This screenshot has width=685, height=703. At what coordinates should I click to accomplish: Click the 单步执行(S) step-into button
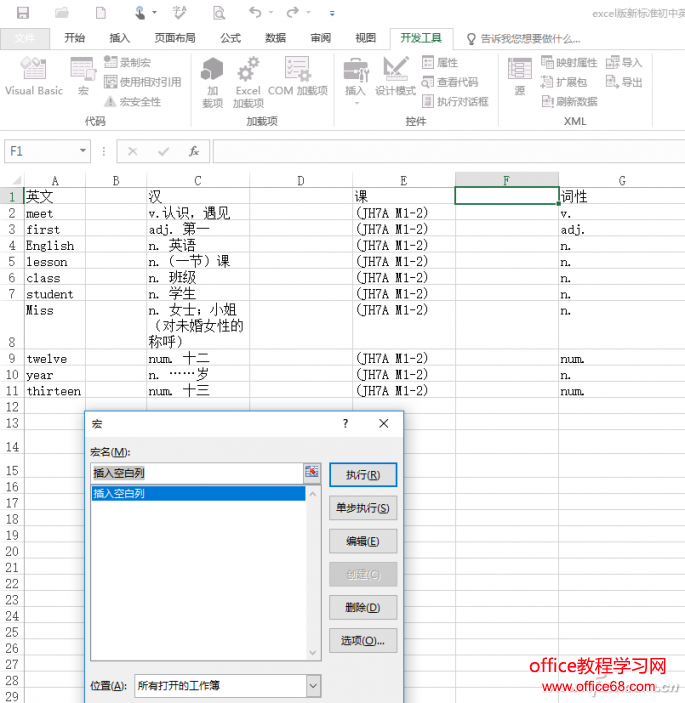point(363,508)
